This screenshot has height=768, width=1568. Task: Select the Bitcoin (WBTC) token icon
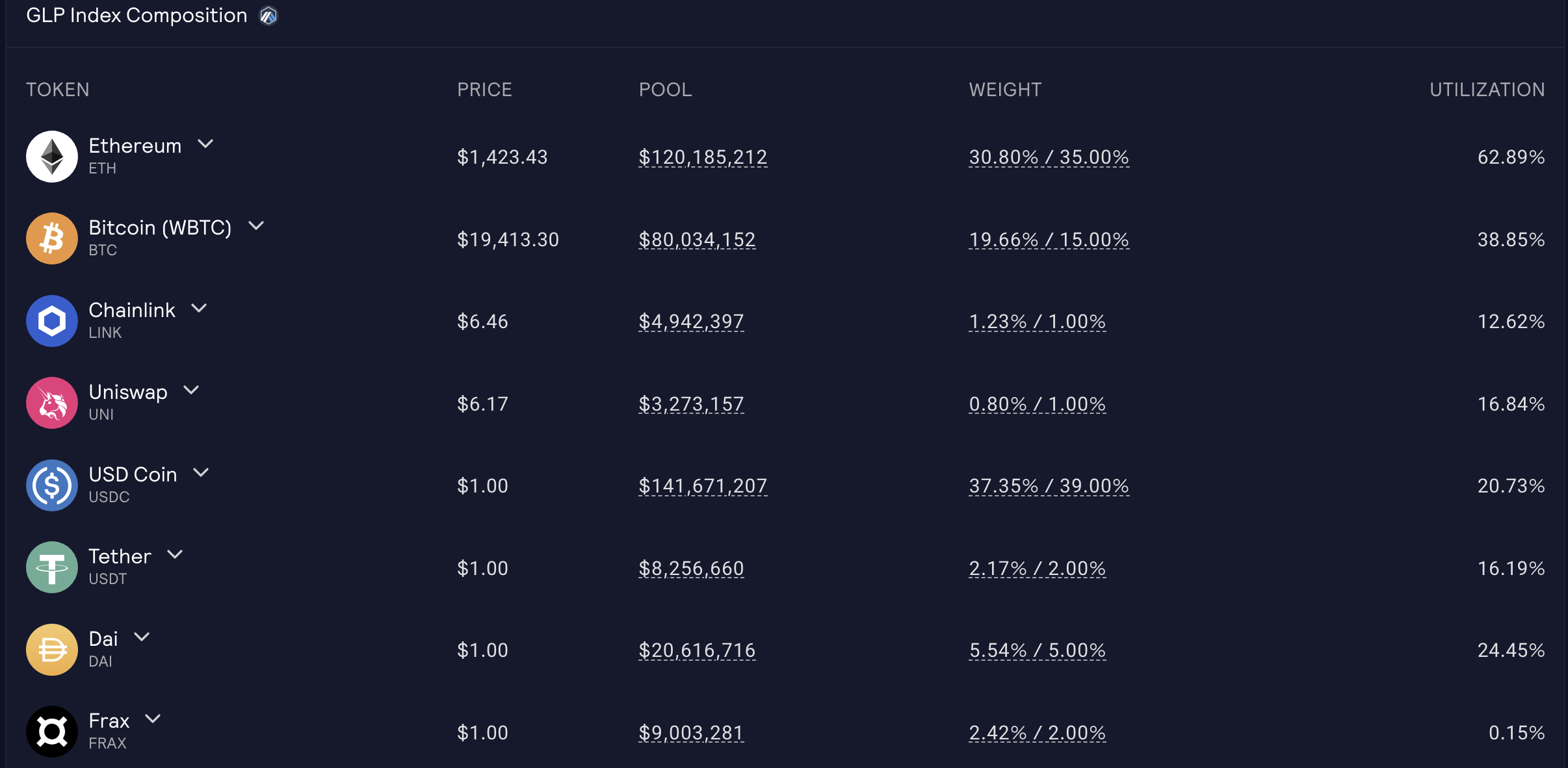point(52,238)
